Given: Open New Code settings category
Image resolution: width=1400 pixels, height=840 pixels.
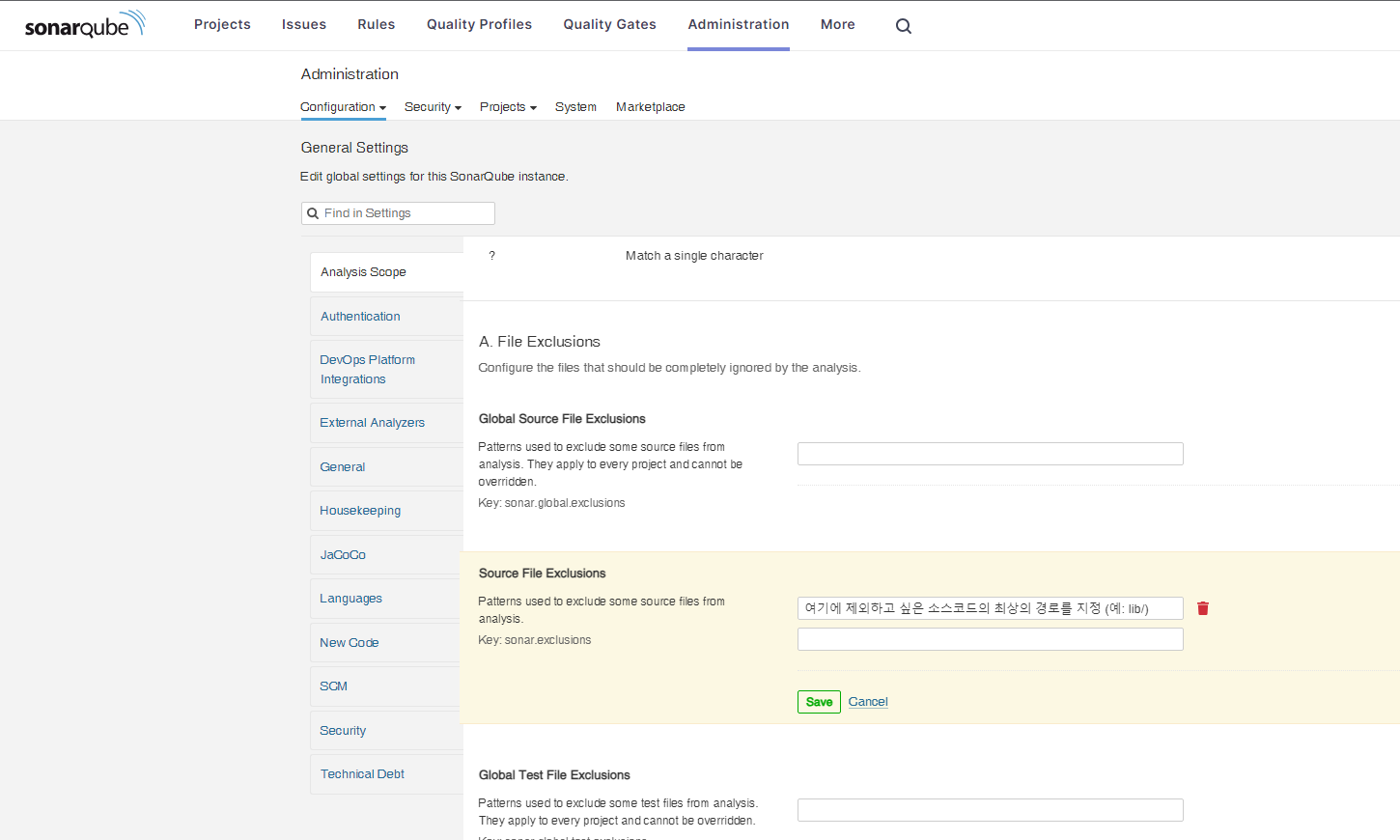Looking at the screenshot, I should click(386, 643).
